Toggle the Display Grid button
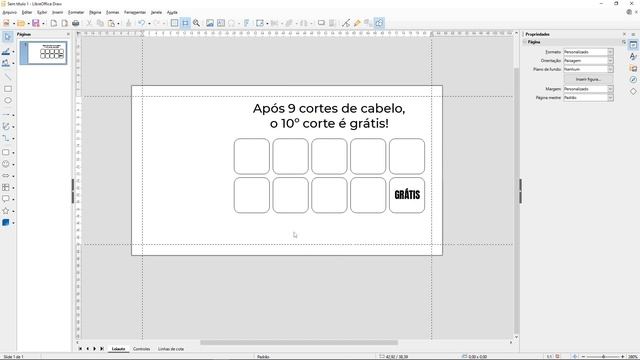The image size is (640, 360). click(x=174, y=23)
